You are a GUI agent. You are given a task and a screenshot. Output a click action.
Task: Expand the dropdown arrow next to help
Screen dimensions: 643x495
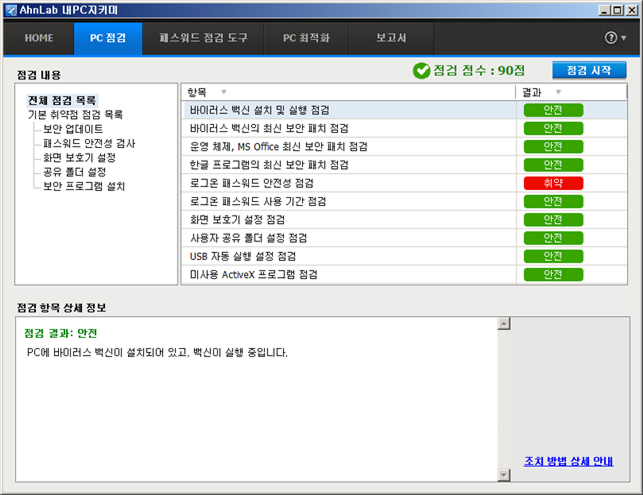(624, 38)
